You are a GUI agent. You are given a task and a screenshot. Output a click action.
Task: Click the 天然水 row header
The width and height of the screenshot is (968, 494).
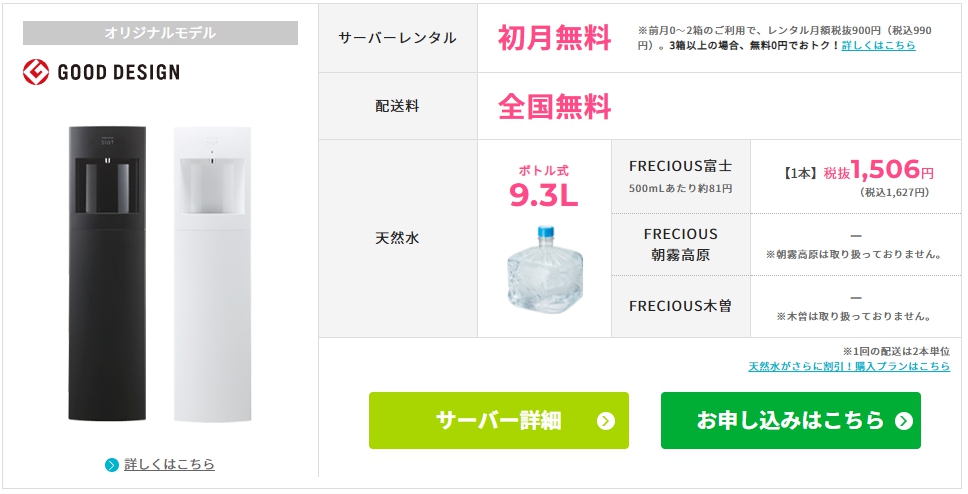pyautogui.click(x=398, y=238)
